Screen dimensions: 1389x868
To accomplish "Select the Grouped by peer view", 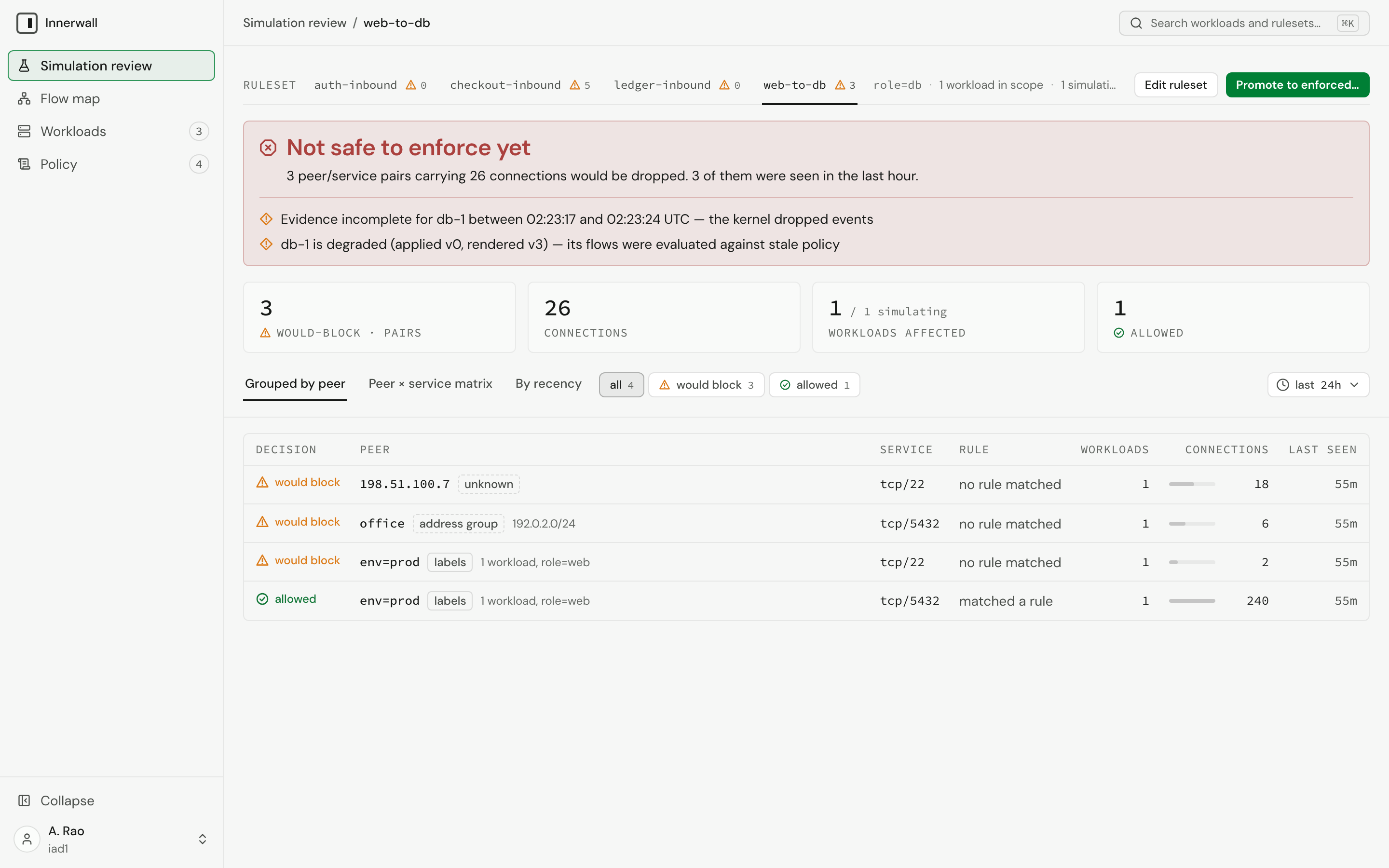I will click(x=295, y=384).
